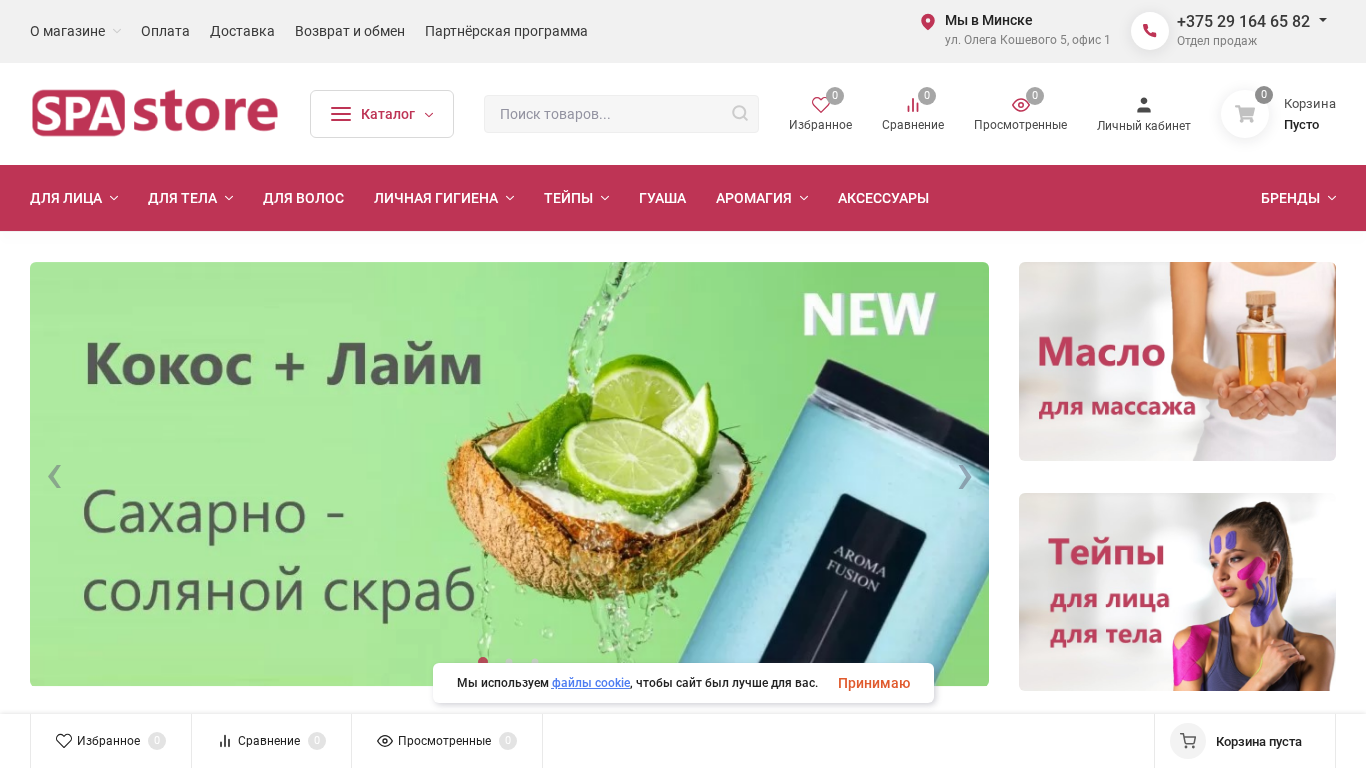Click the heart Избранное icon in header

(x=820, y=105)
